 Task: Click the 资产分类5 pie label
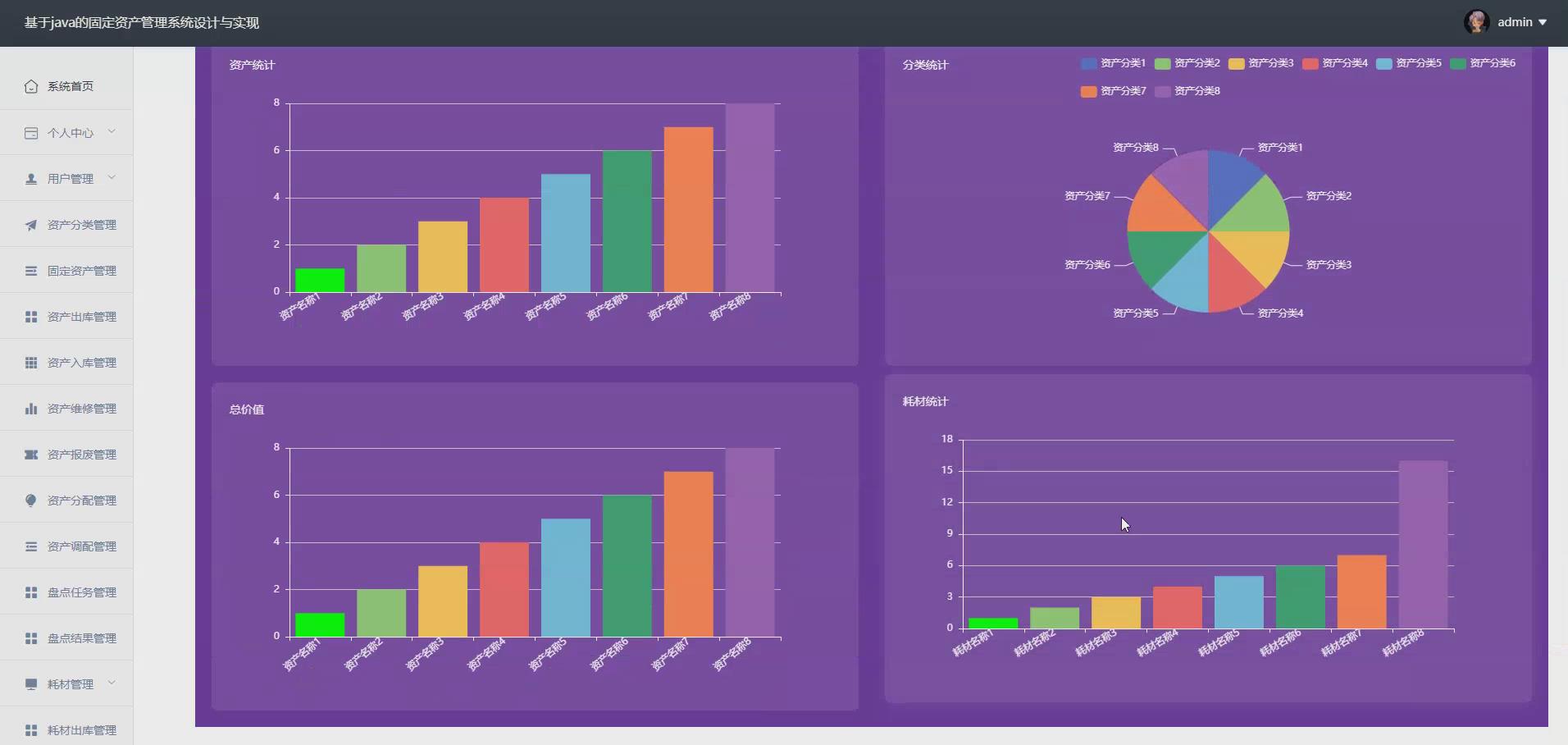click(1136, 313)
